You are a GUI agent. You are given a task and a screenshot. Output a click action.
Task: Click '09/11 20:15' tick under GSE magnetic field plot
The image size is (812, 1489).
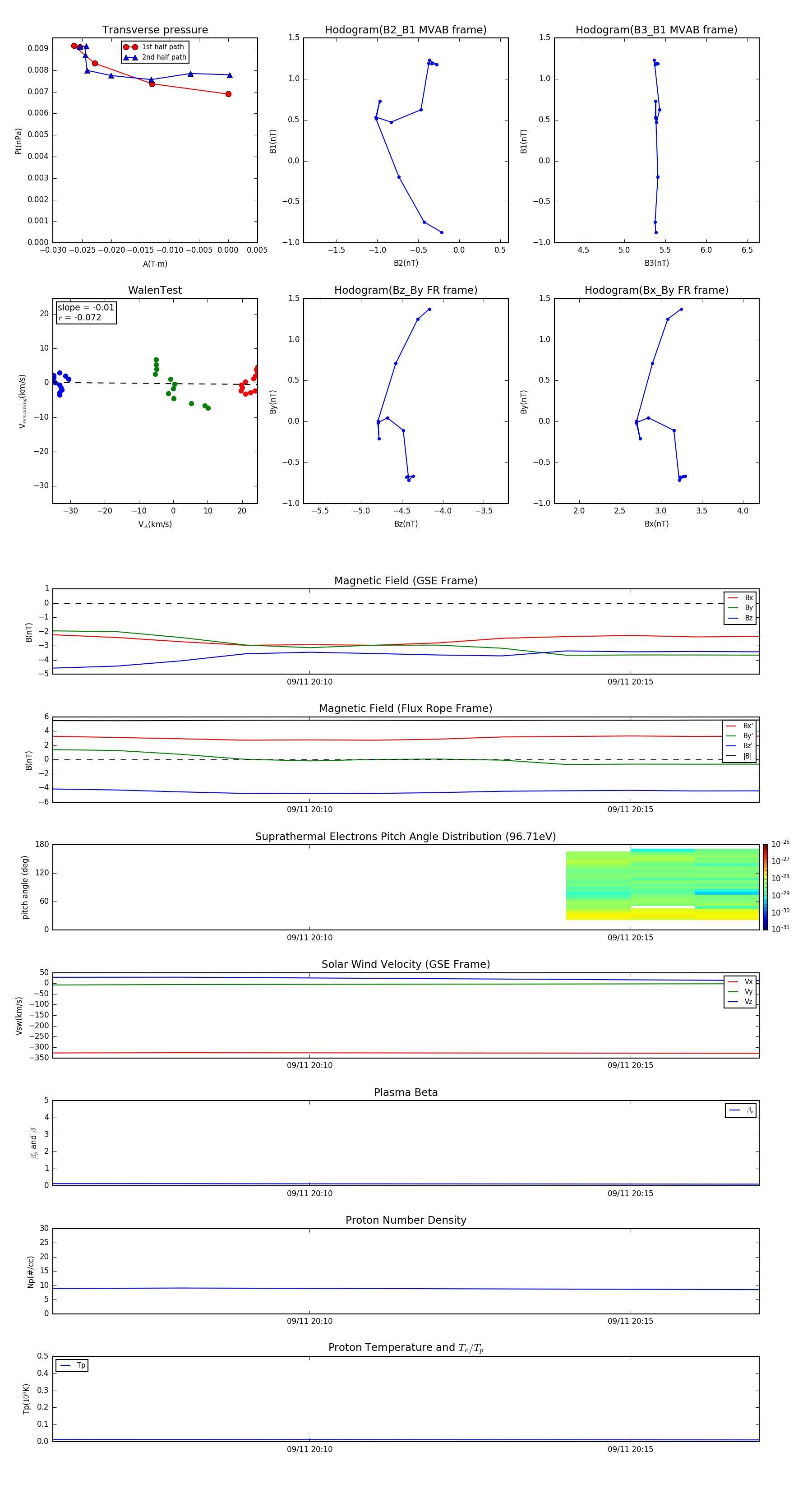point(631,682)
